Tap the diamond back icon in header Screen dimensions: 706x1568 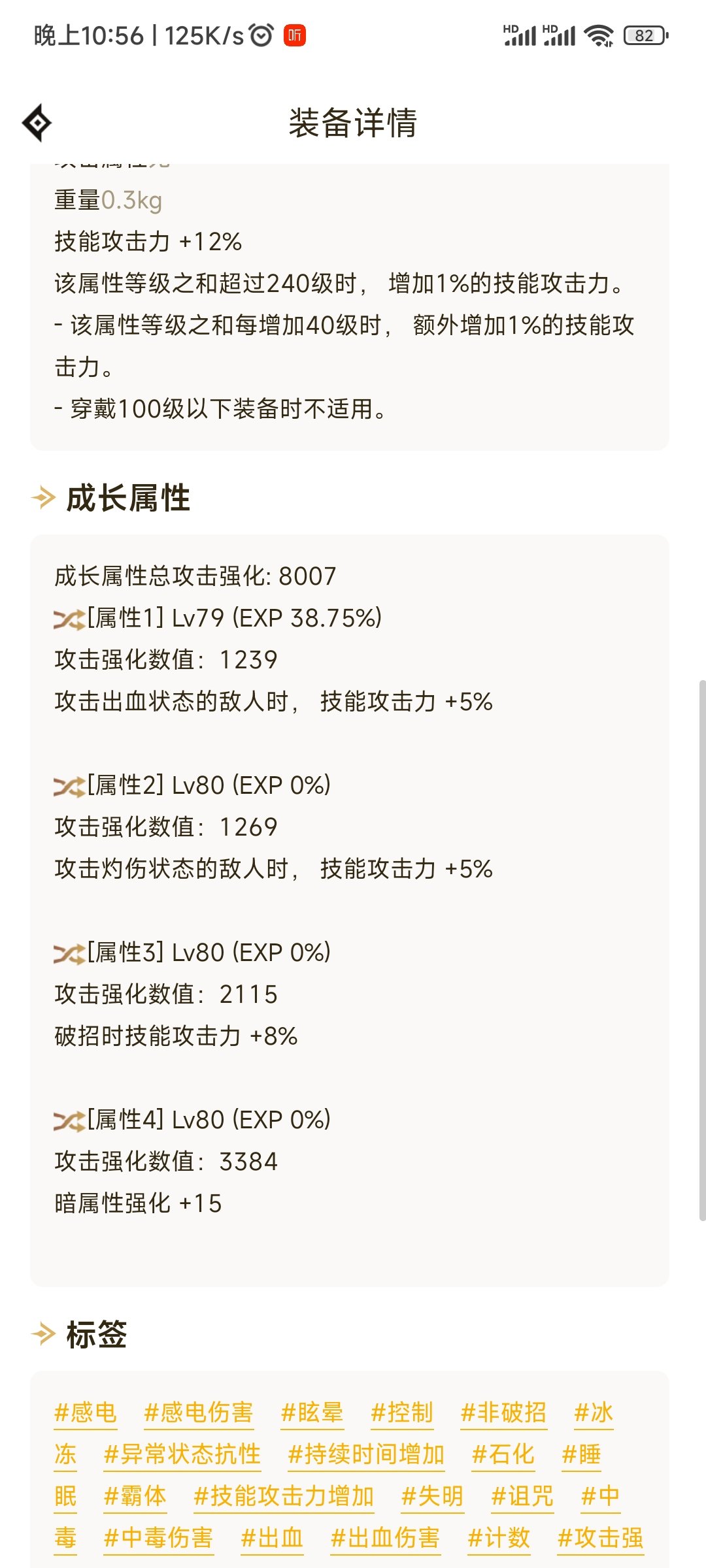37,122
